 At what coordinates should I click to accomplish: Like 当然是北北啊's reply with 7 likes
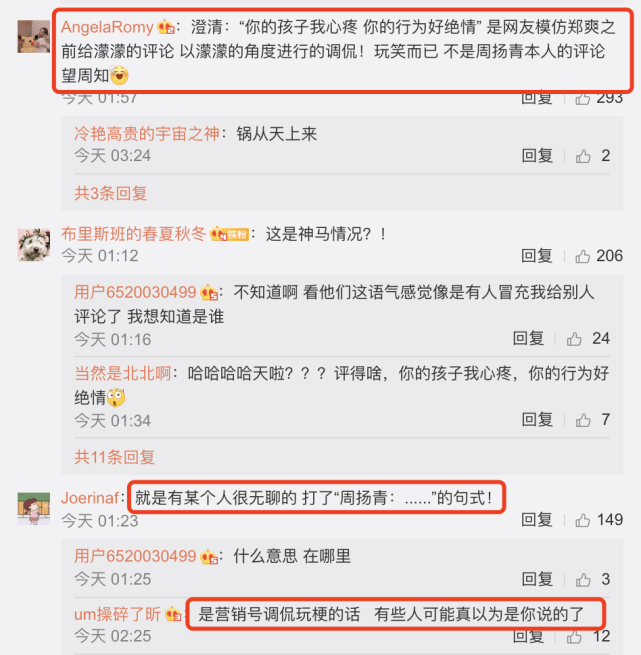pos(583,420)
